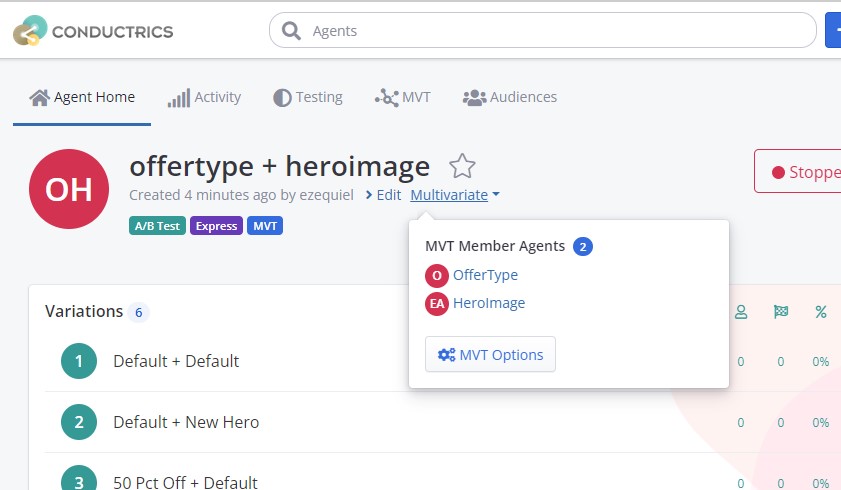This screenshot has width=841, height=490.
Task: Open the HeroImage member agent
Action: 489,303
